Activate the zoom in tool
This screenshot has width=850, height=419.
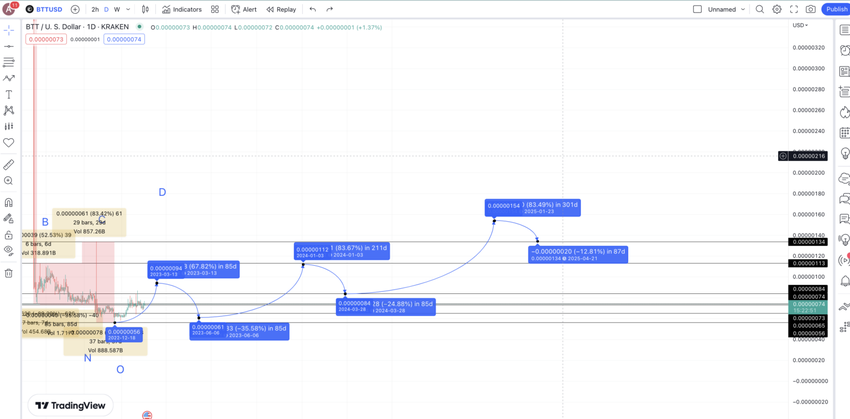point(9,181)
